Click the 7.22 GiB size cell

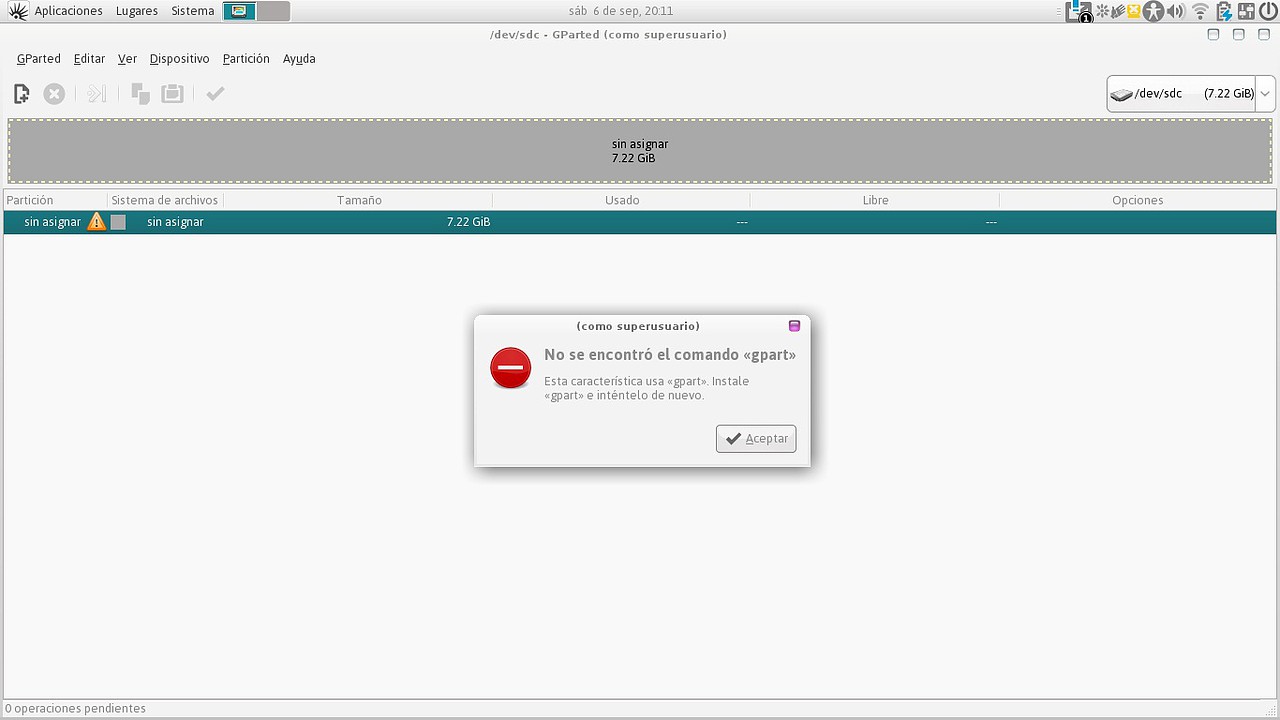468,222
